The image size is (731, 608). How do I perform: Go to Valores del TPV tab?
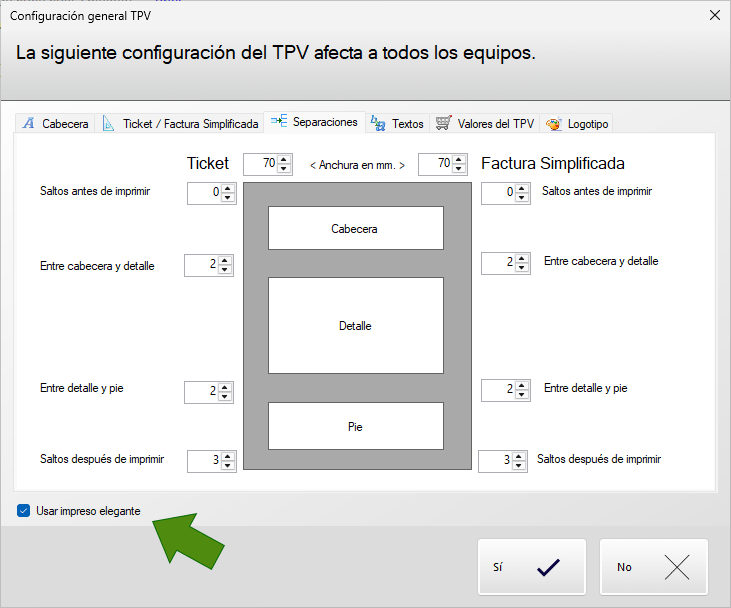[x=484, y=124]
